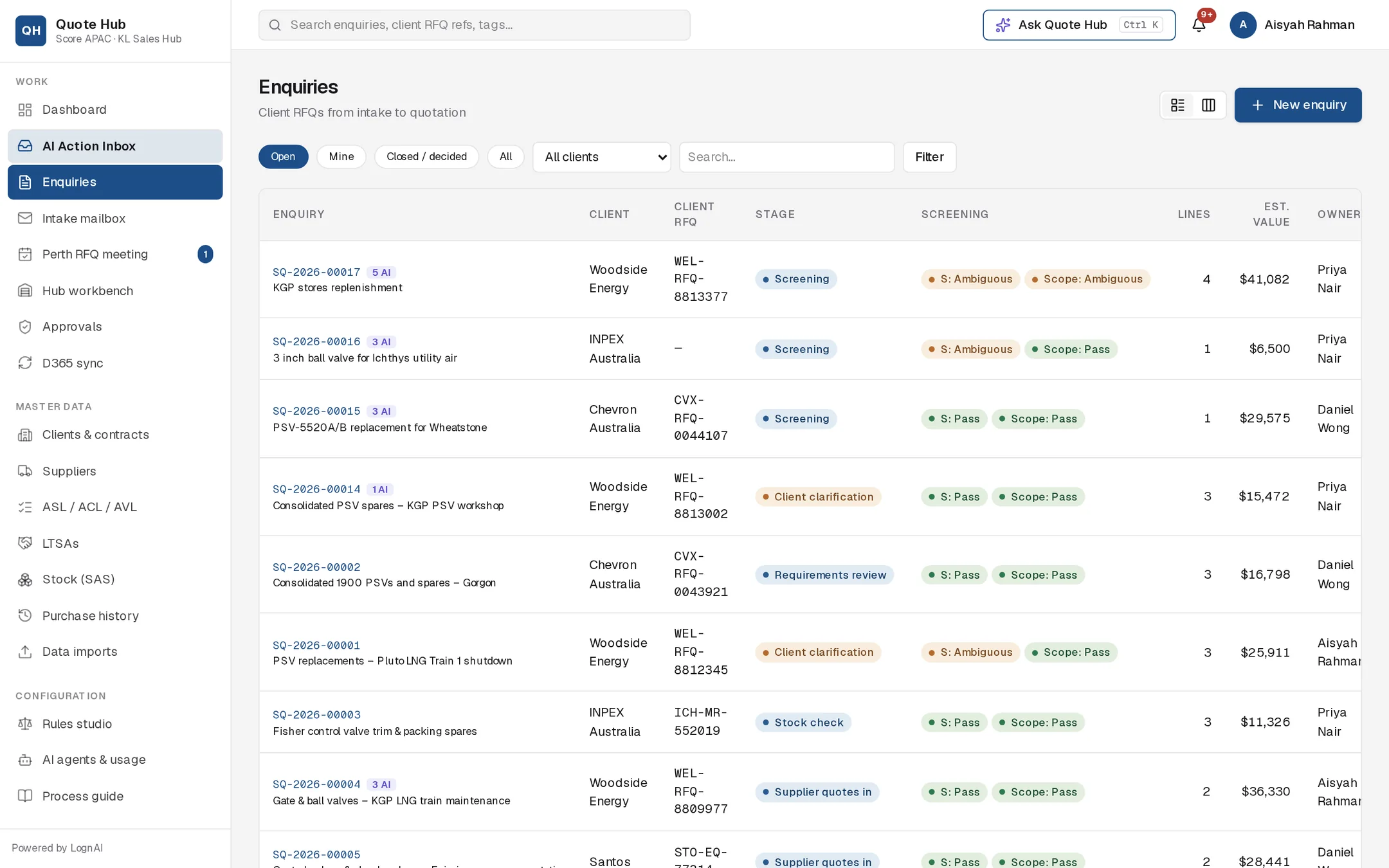Click the global search enquiries field

point(474,25)
